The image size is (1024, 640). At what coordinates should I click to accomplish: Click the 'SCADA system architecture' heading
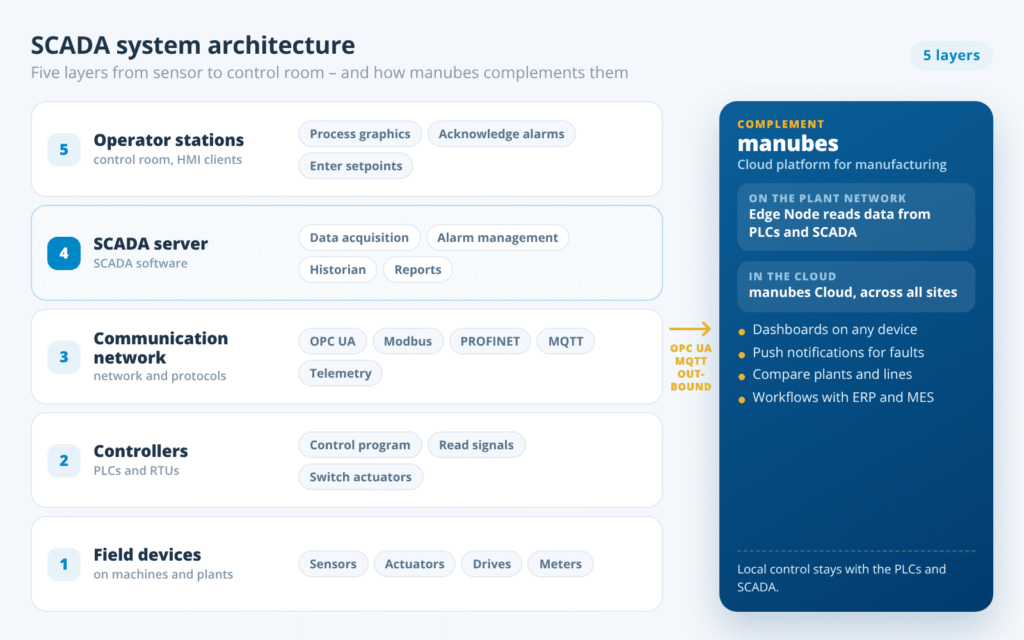193,46
